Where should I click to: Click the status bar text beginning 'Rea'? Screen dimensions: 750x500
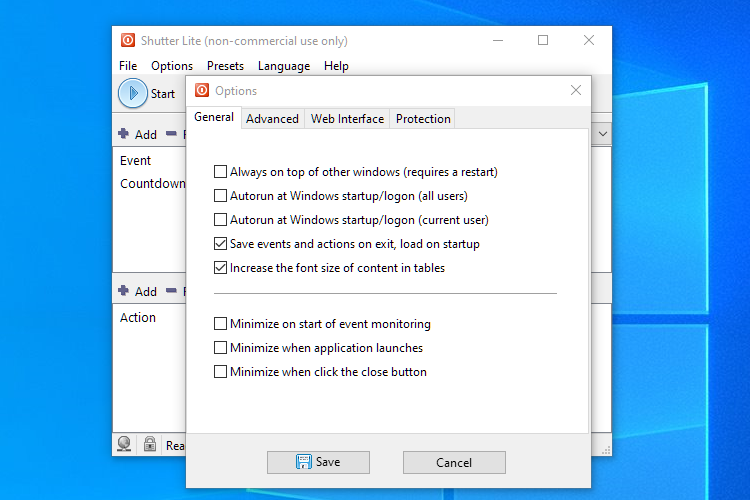tap(175, 445)
